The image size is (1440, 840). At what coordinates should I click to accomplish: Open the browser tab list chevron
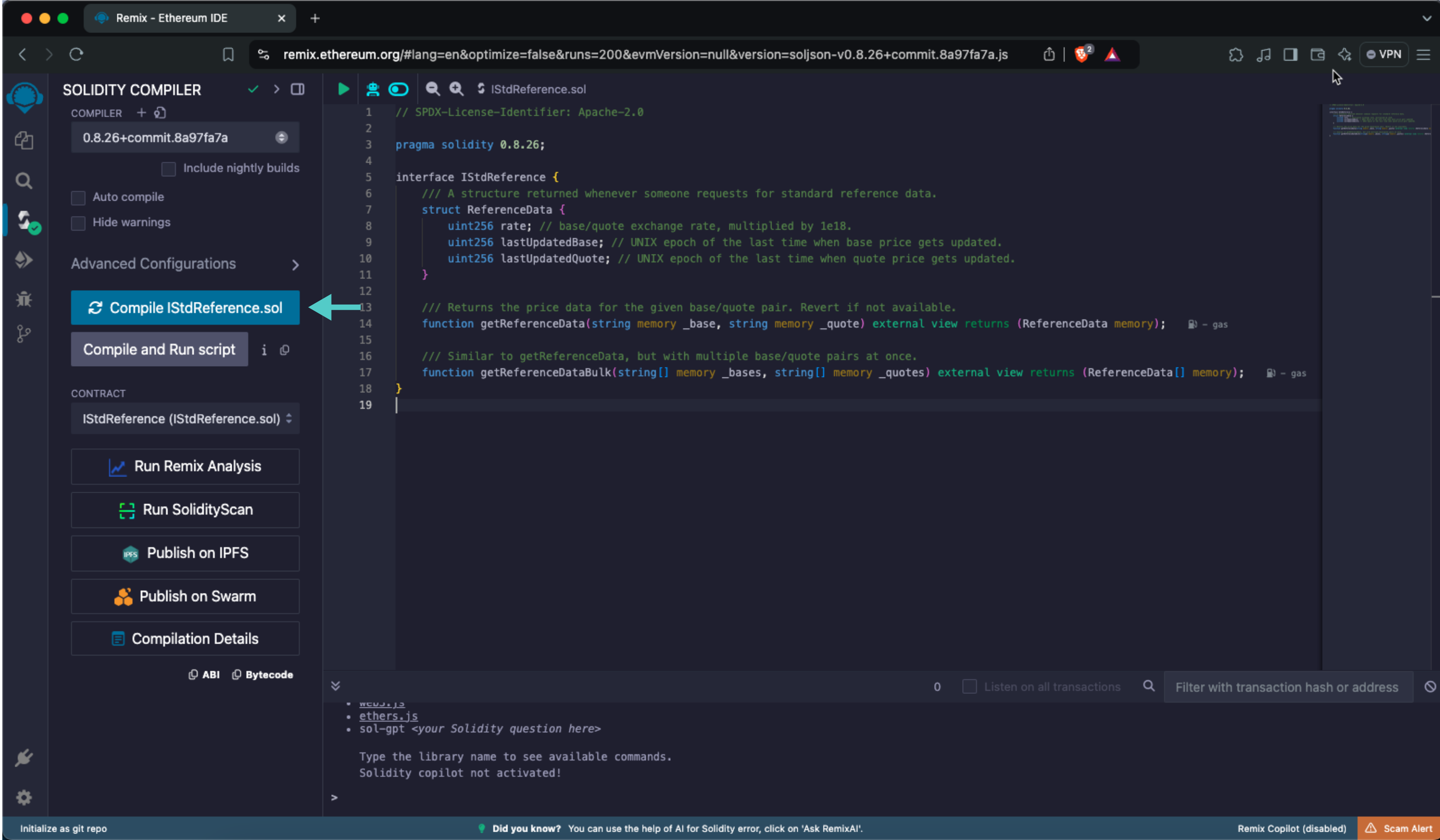click(1427, 18)
